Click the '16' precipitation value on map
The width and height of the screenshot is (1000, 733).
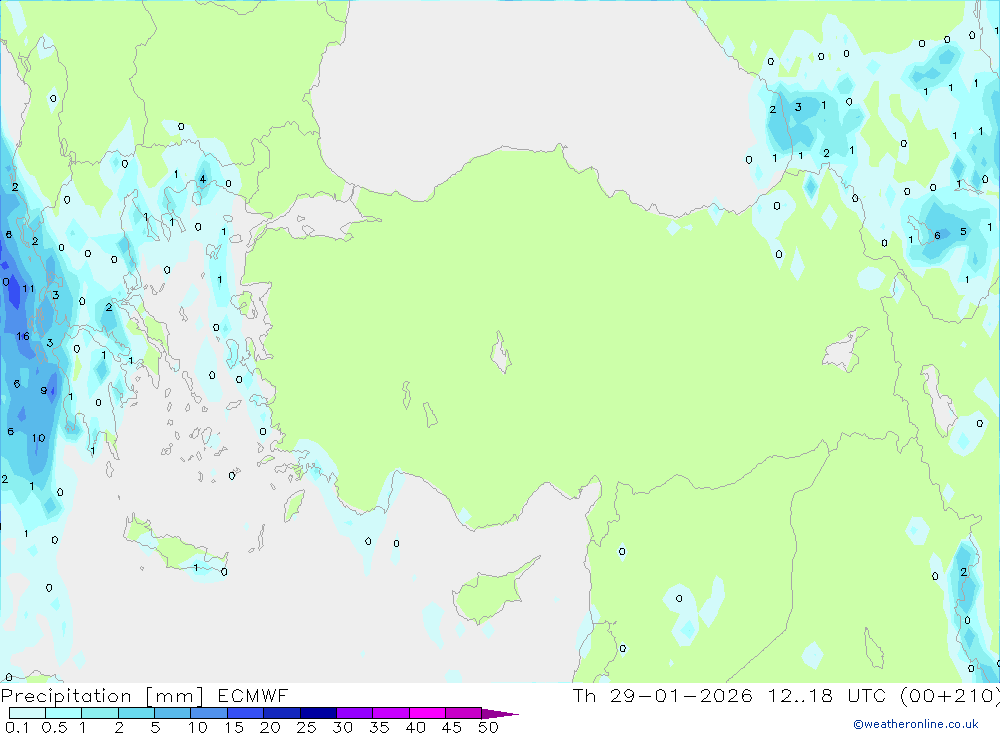(23, 336)
